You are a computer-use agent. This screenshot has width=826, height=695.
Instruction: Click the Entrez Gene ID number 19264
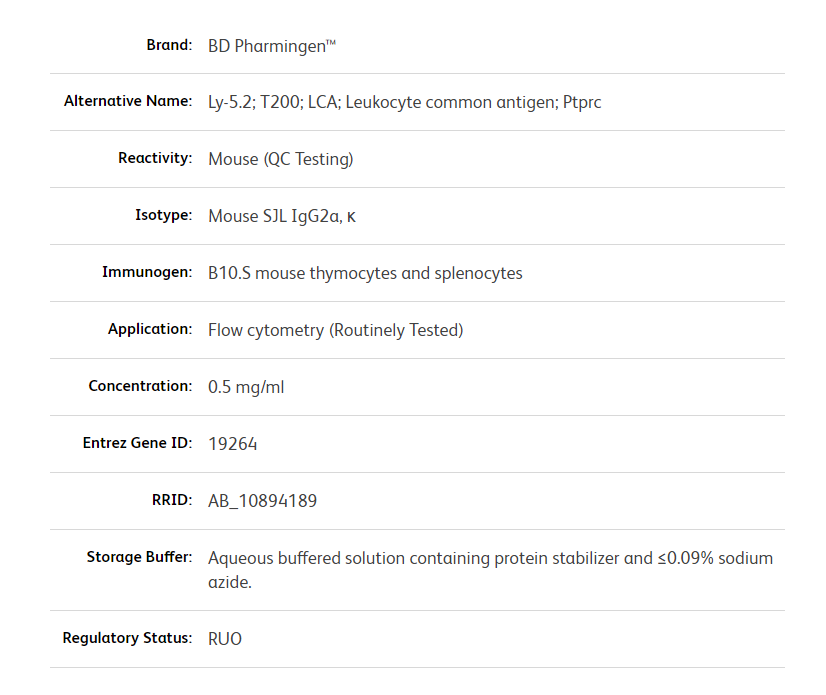coord(232,444)
